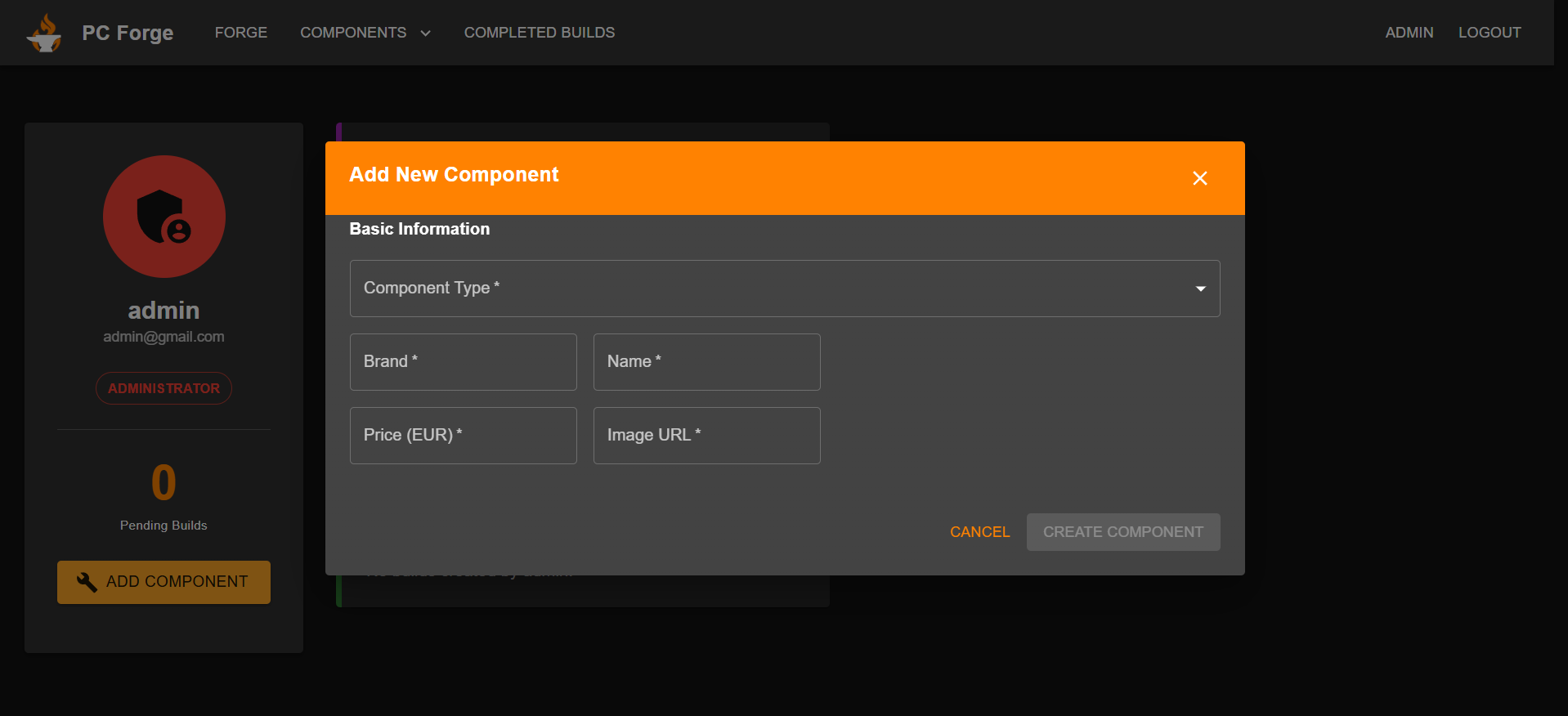Click the PC Forge anvil flame logo
The height and width of the screenshot is (716, 1568).
pos(44,33)
